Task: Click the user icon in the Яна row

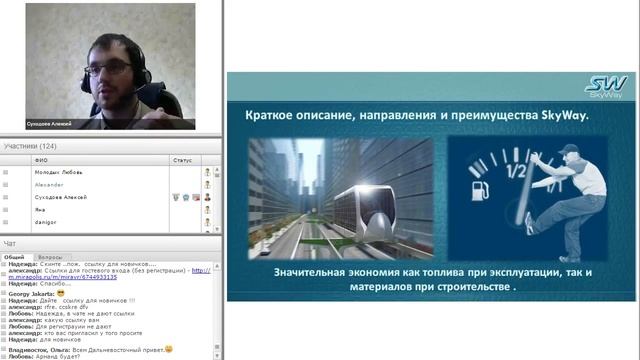Action: click(207, 210)
